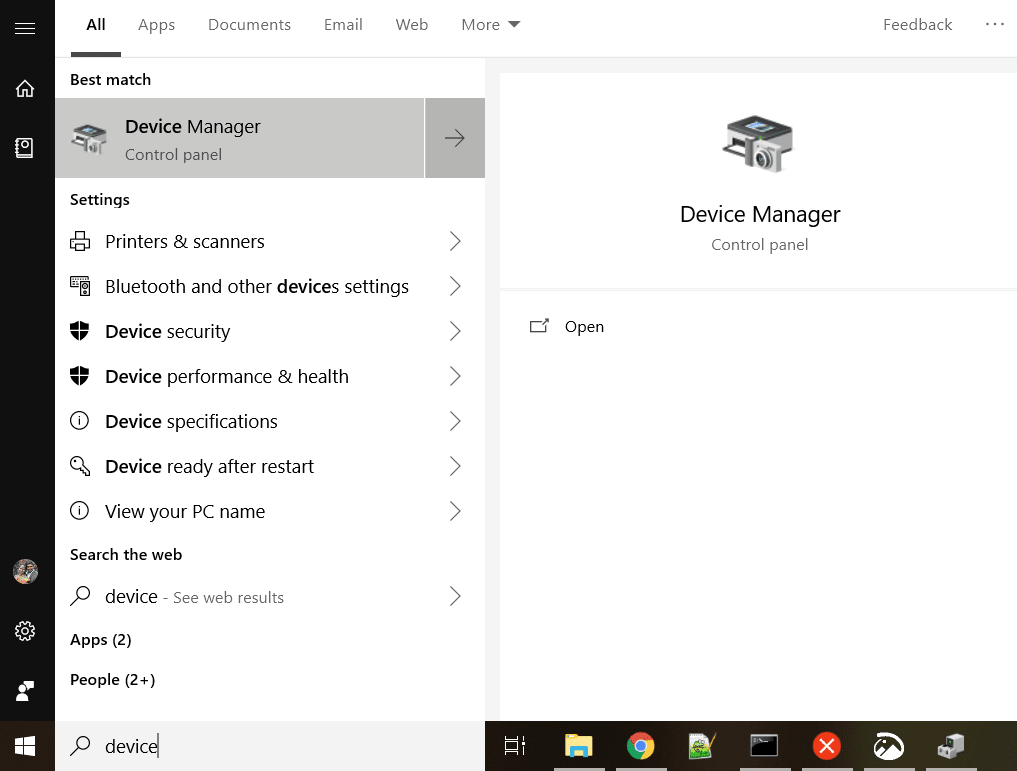The height and width of the screenshot is (771, 1017).
Task: View Device specifications
Action: (x=191, y=421)
